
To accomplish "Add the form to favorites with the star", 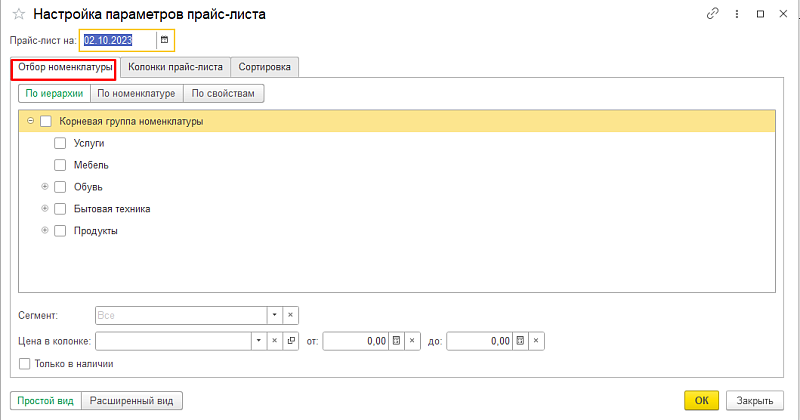I will 18,15.
